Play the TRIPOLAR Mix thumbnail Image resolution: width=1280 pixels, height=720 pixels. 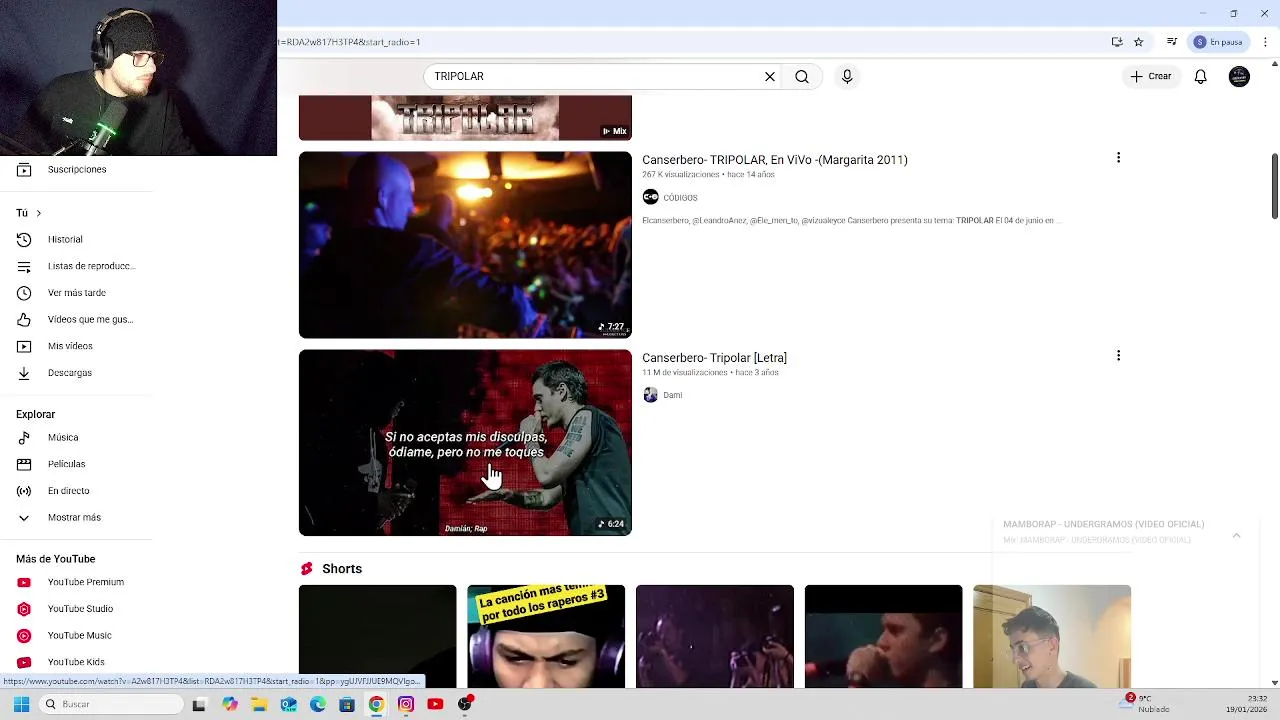point(465,118)
